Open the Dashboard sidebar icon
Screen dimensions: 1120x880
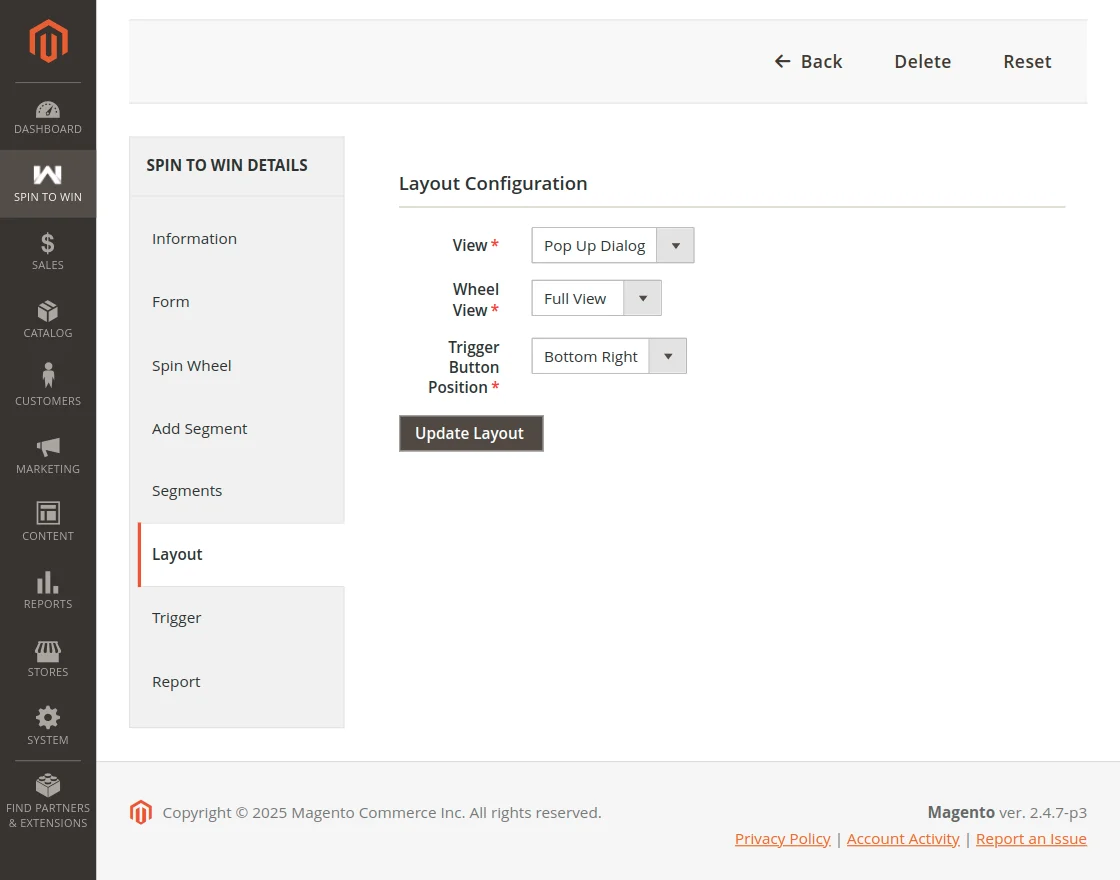point(48,117)
